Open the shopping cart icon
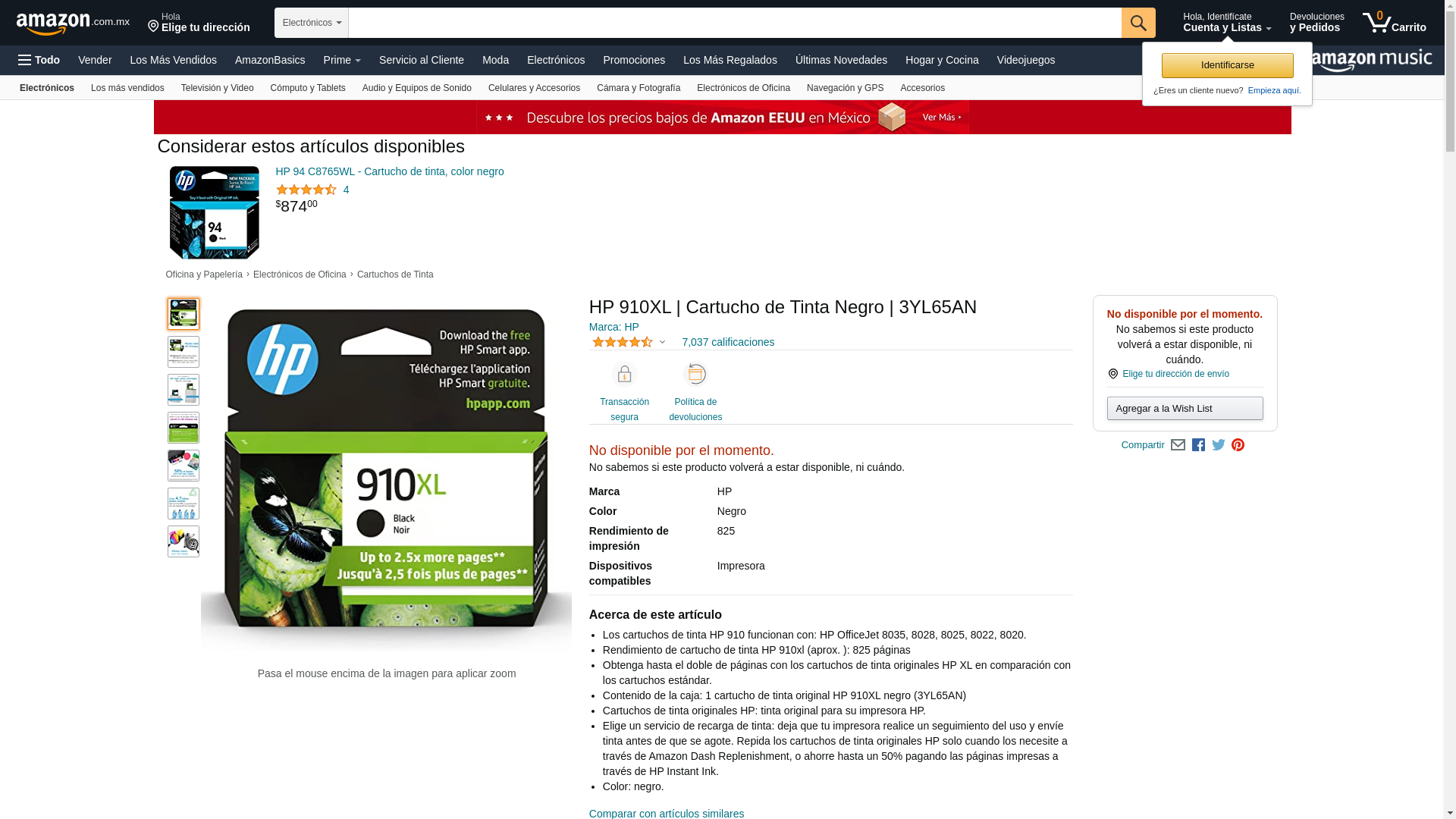1456x819 pixels. [1394, 23]
